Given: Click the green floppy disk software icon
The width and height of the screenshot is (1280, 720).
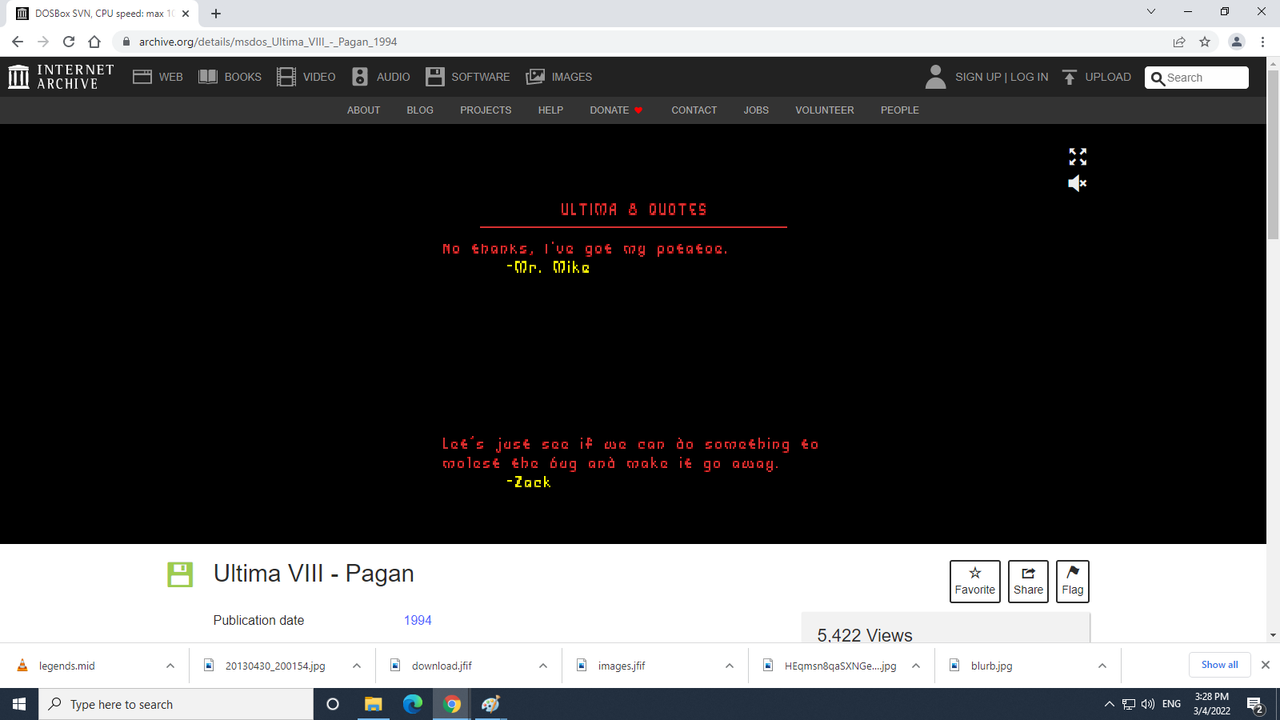Looking at the screenshot, I should coord(179,574).
